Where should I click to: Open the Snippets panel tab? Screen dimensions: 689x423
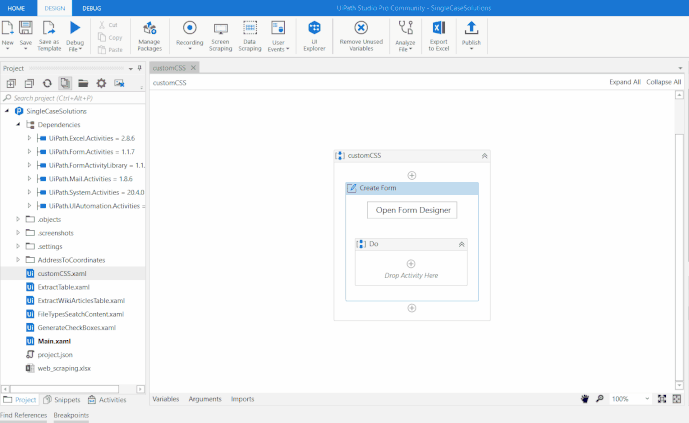pyautogui.click(x=62, y=400)
